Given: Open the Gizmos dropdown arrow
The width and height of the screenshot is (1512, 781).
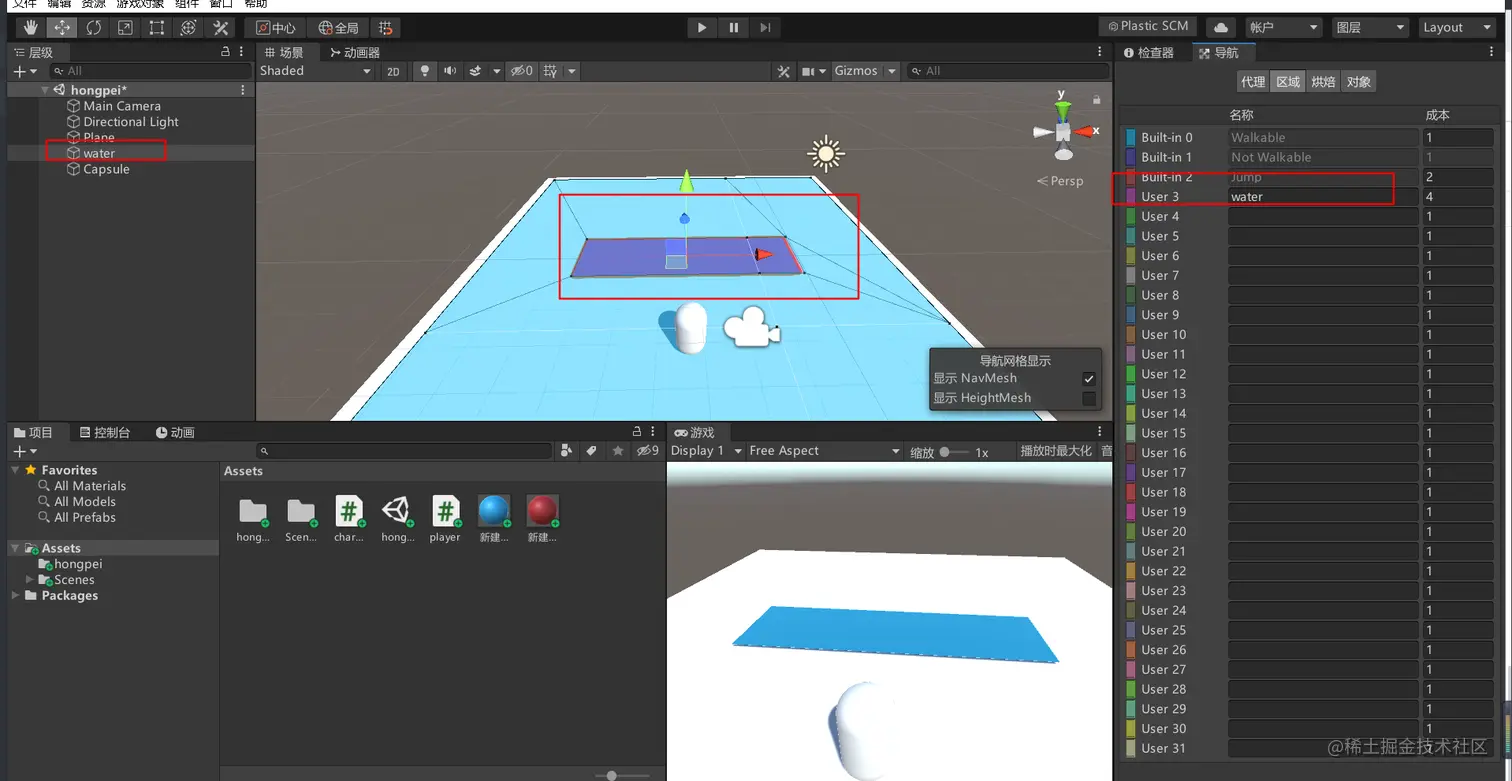Looking at the screenshot, I should pos(890,71).
